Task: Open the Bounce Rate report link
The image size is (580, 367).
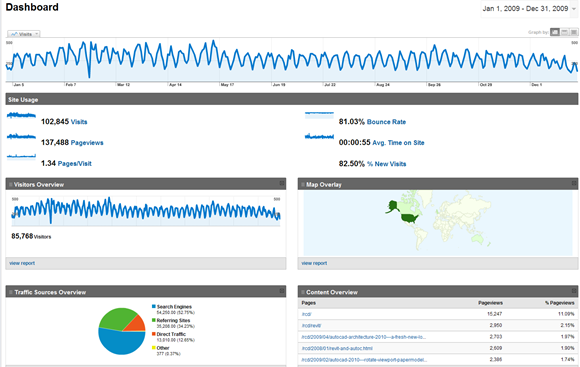Action: tap(386, 122)
